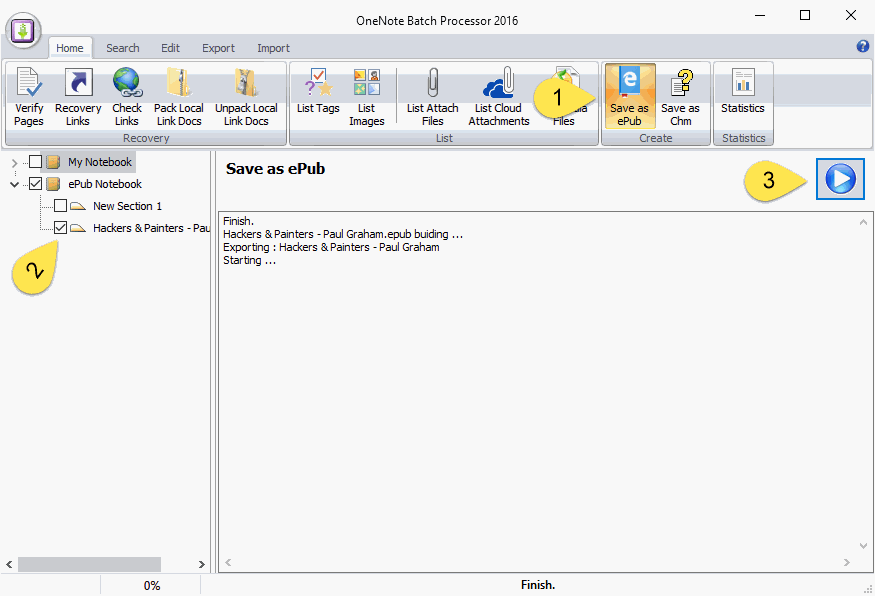The image size is (875, 596).
Task: Choose List Cloud Attachments
Action: click(499, 97)
